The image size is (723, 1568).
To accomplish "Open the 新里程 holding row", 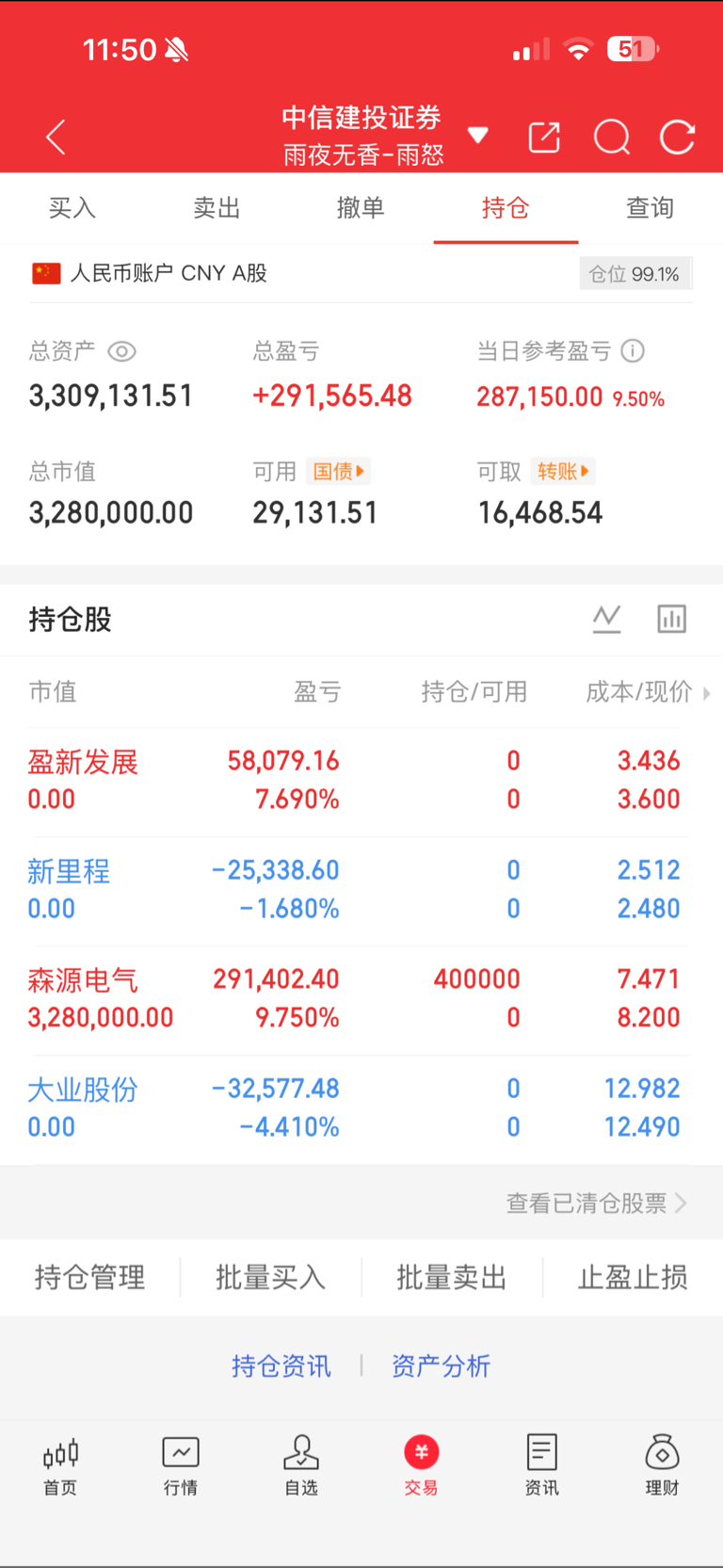I will tap(361, 890).
